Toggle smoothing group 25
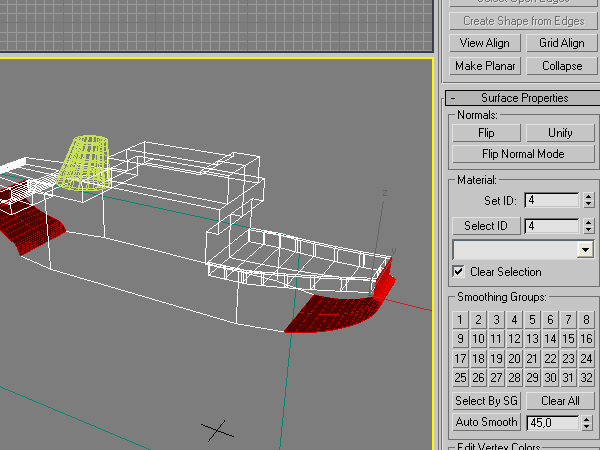 tap(460, 378)
